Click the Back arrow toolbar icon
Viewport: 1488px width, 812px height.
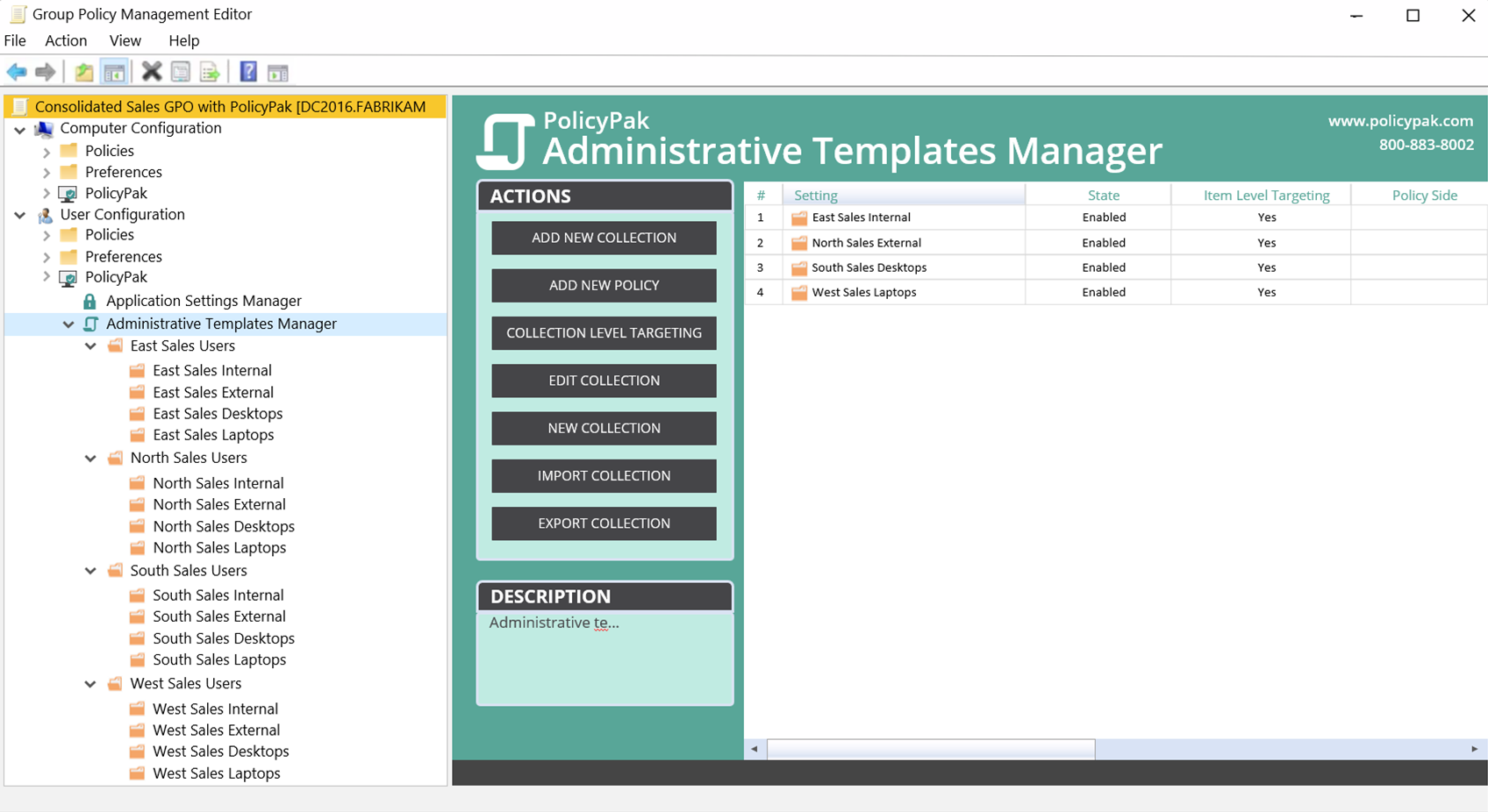coord(17,72)
